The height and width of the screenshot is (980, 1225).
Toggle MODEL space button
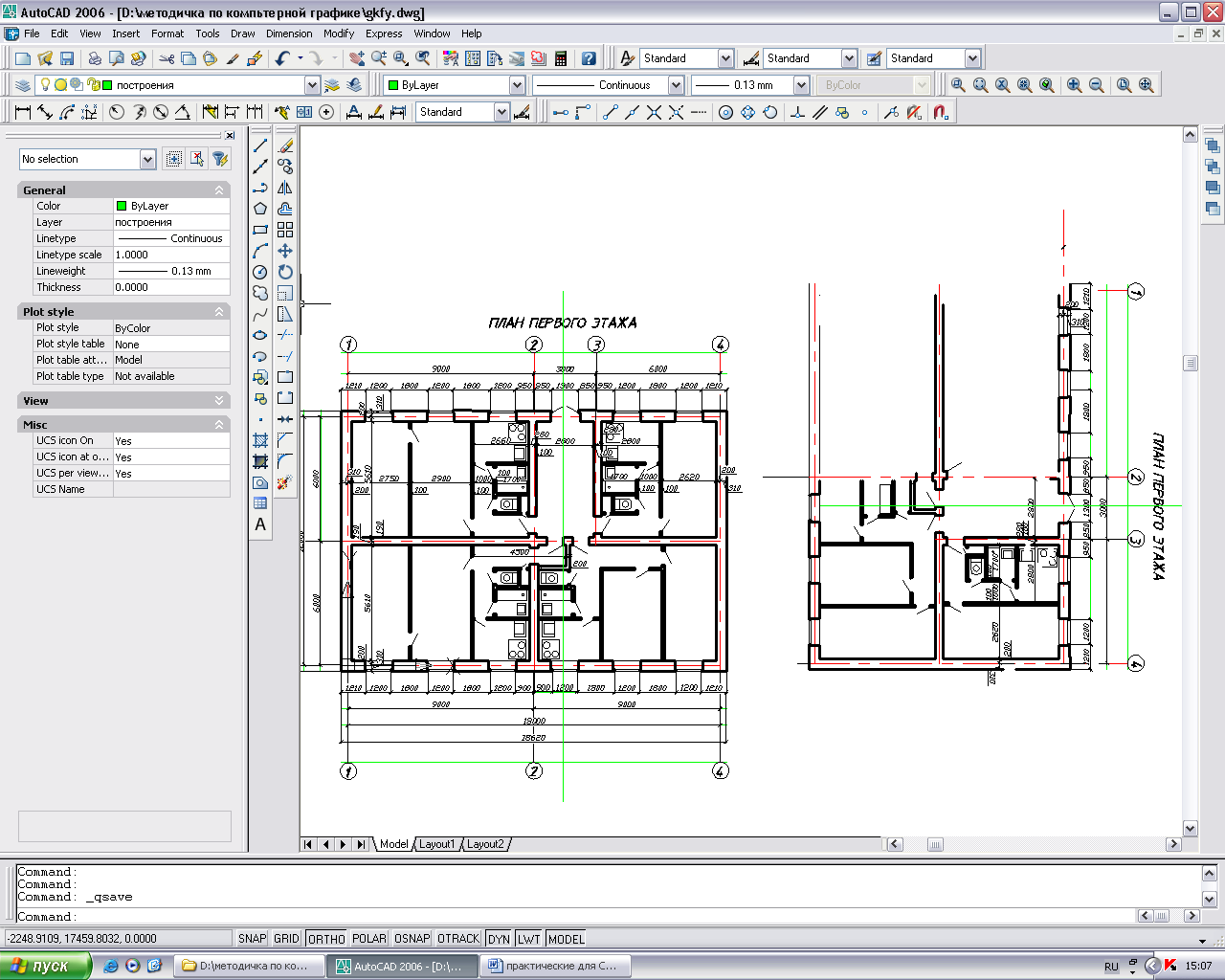(x=567, y=939)
